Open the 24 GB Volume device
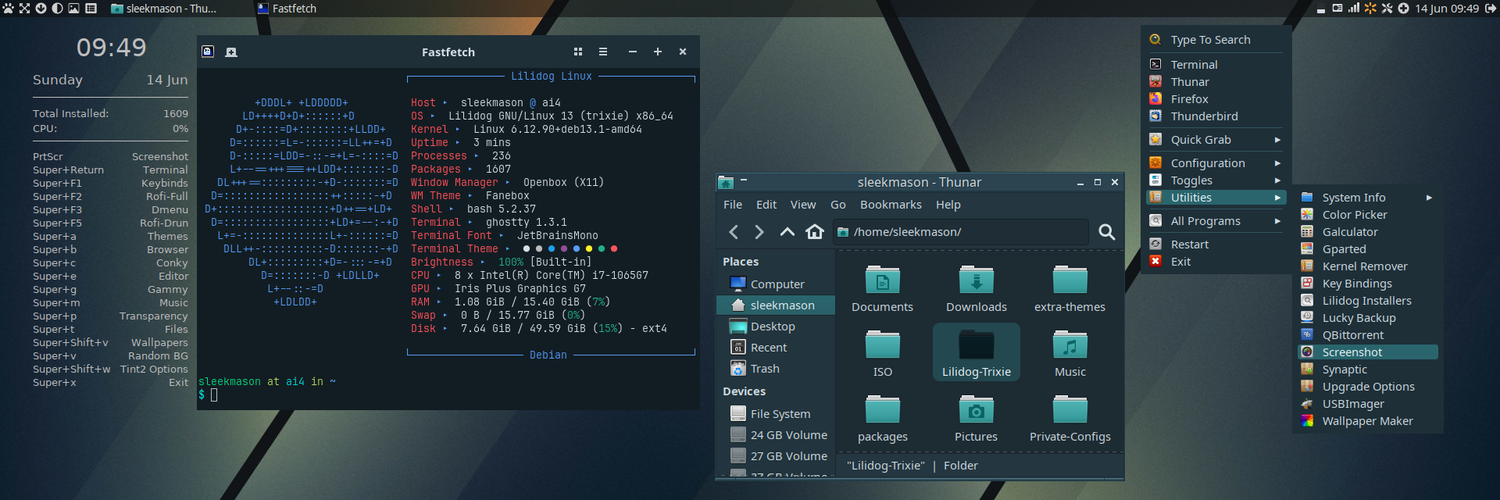This screenshot has width=1500, height=500. pyautogui.click(x=776, y=434)
